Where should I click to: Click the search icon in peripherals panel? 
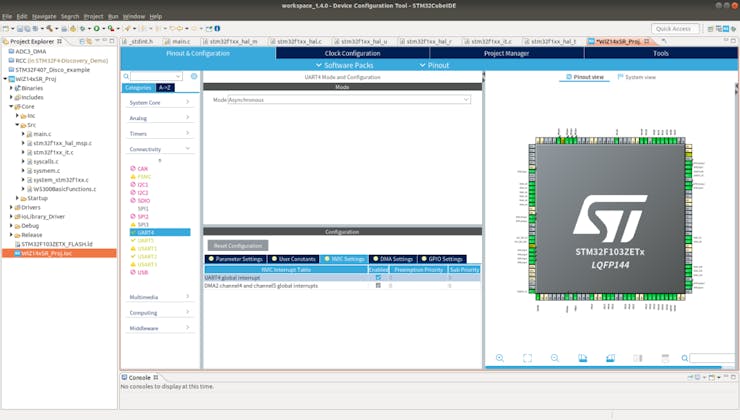126,76
